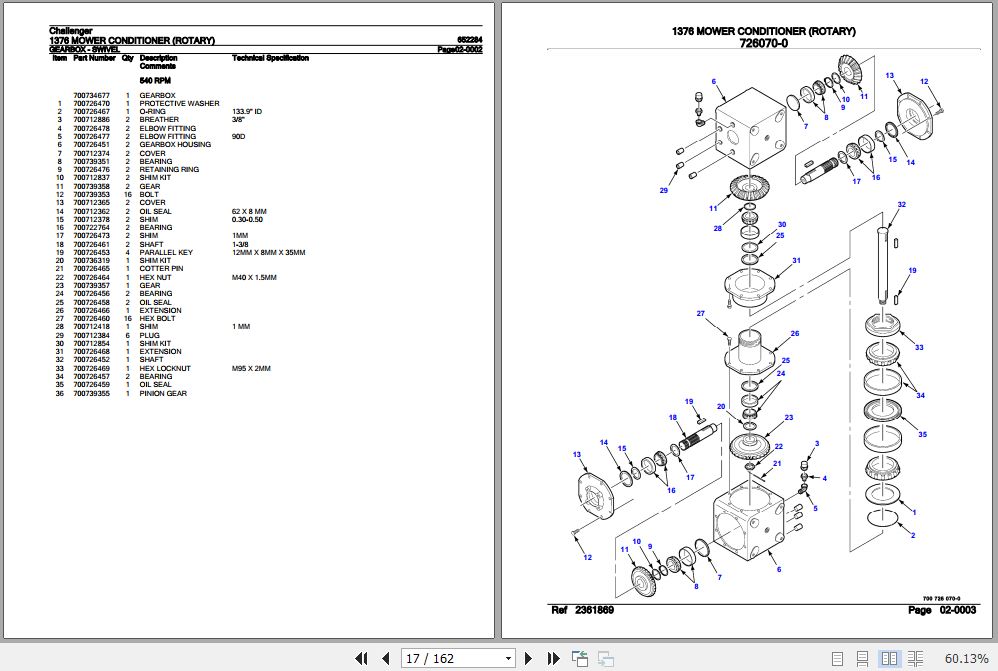Click the go back to previous view icon
Viewport: 998px width, 671px height.
tap(580, 658)
